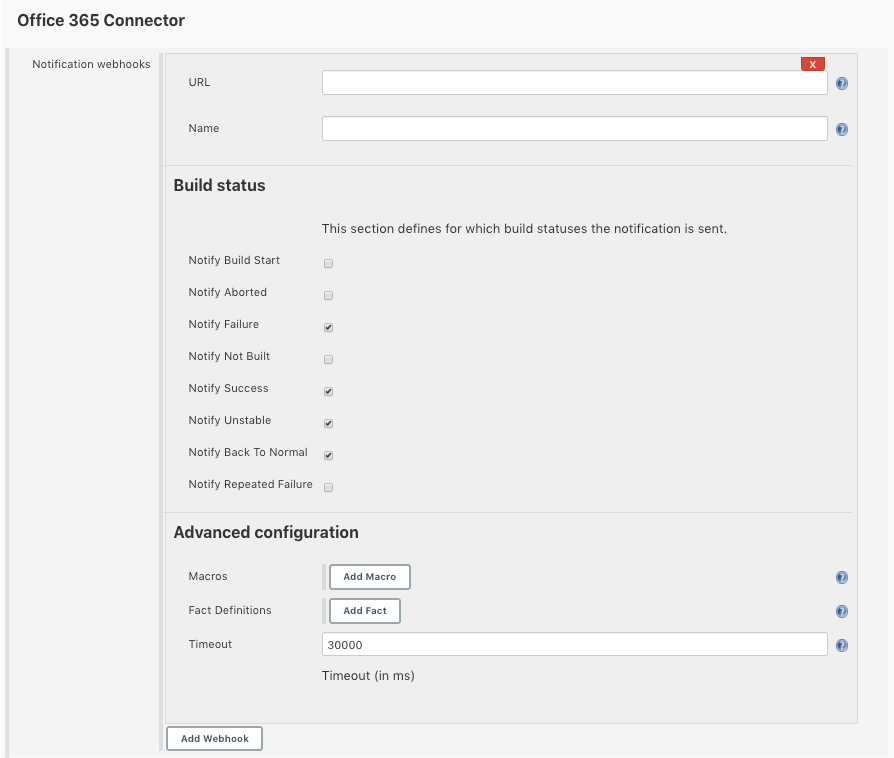Uncheck Notify Success checkbox

pos(328,391)
